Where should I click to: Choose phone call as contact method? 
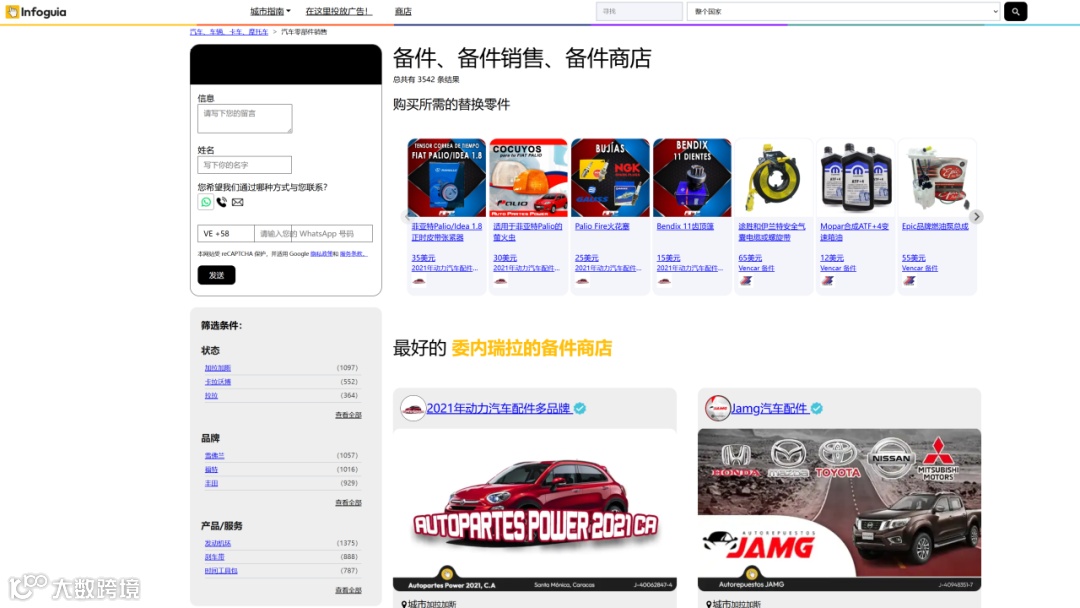click(222, 202)
